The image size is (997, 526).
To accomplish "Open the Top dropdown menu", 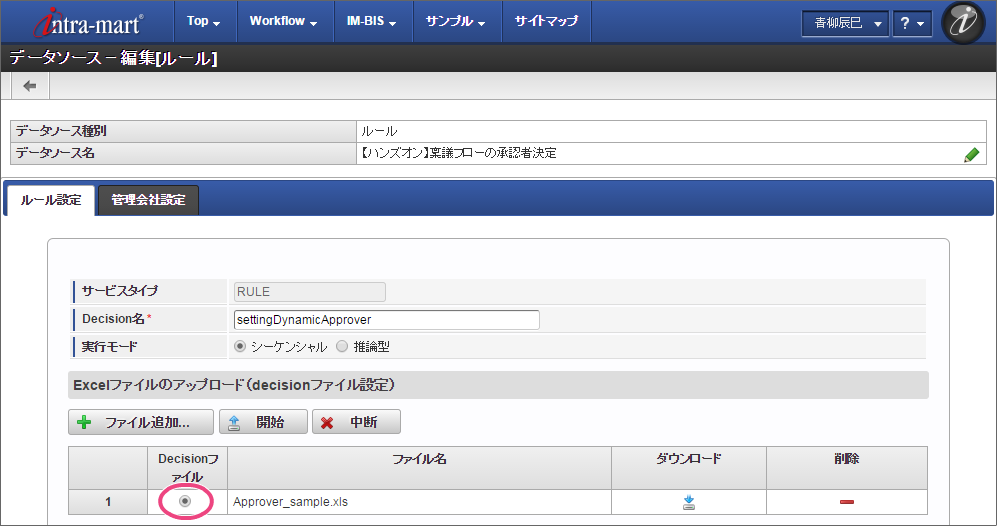I will [x=203, y=21].
